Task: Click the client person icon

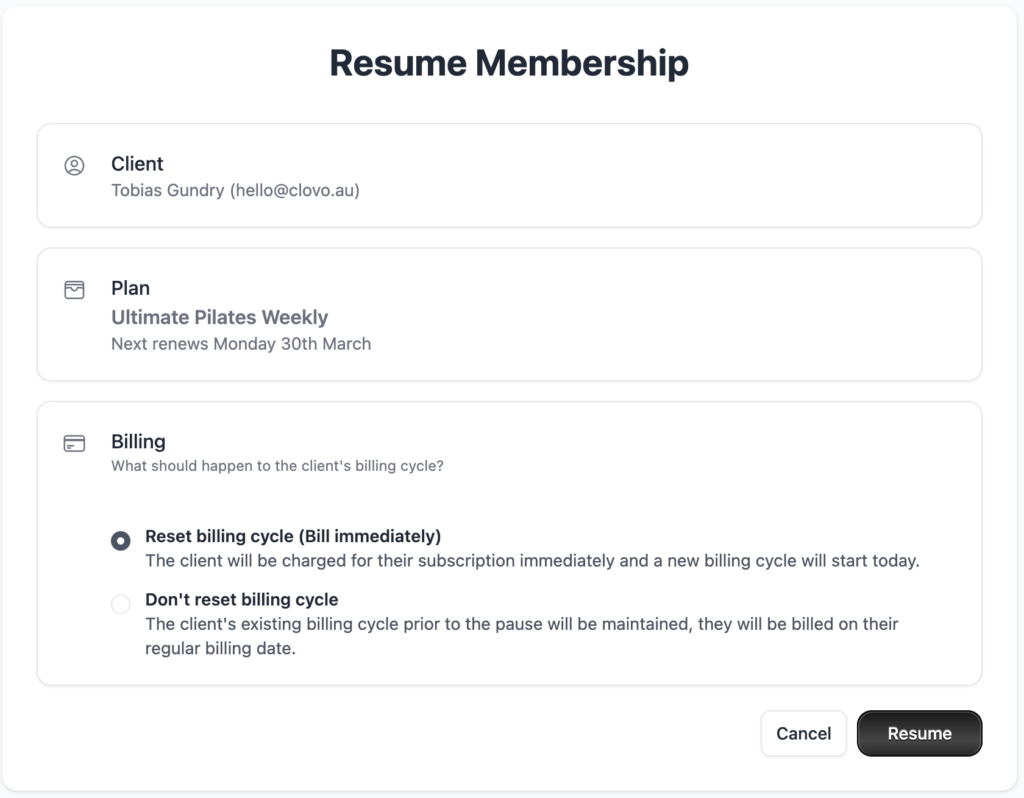Action: (x=74, y=166)
